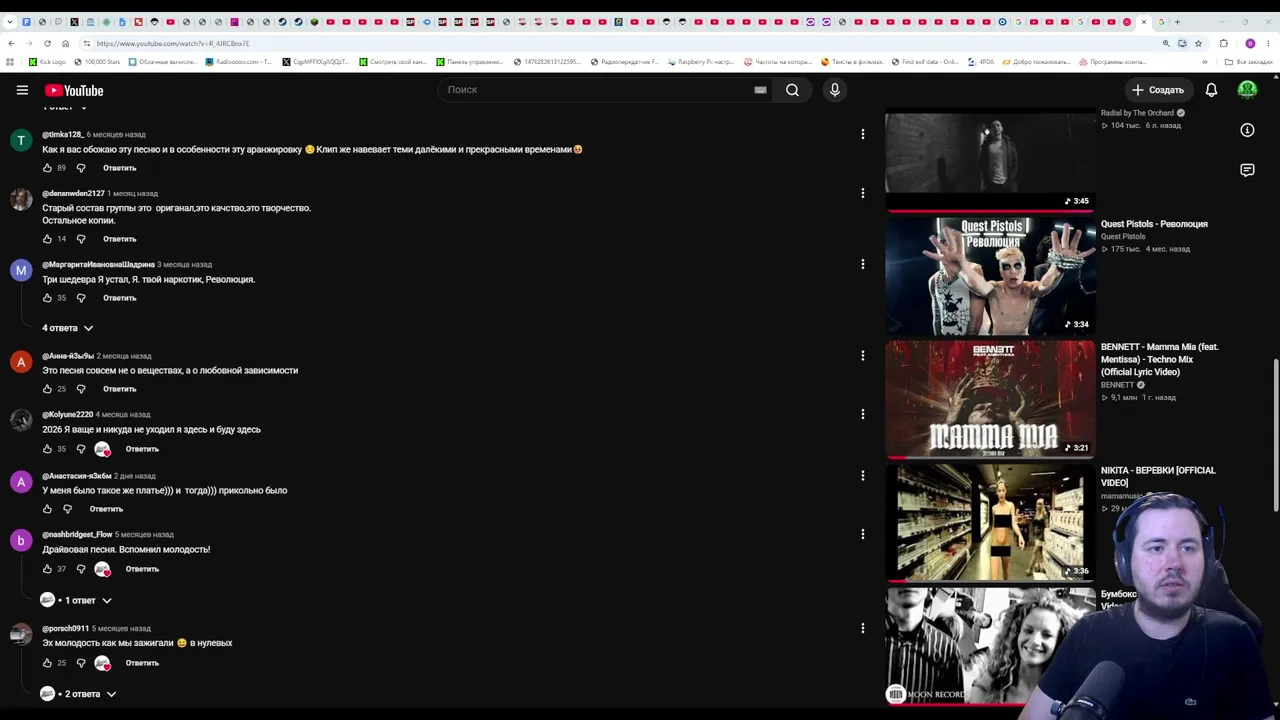
Task: Dislike the comment about 'Три шедевра'
Action: [81, 298]
